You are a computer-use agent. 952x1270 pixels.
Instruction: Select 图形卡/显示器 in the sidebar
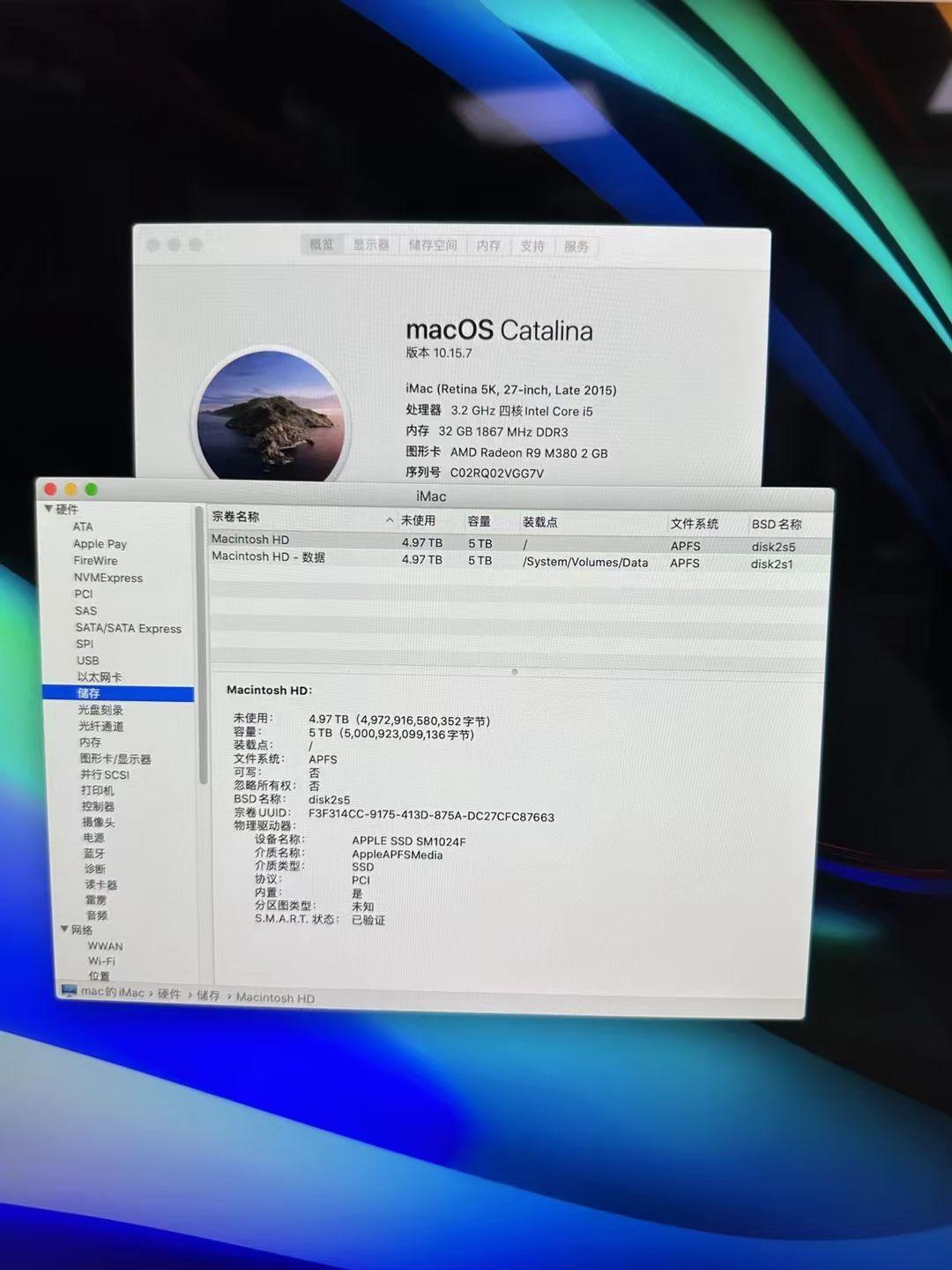[115, 758]
